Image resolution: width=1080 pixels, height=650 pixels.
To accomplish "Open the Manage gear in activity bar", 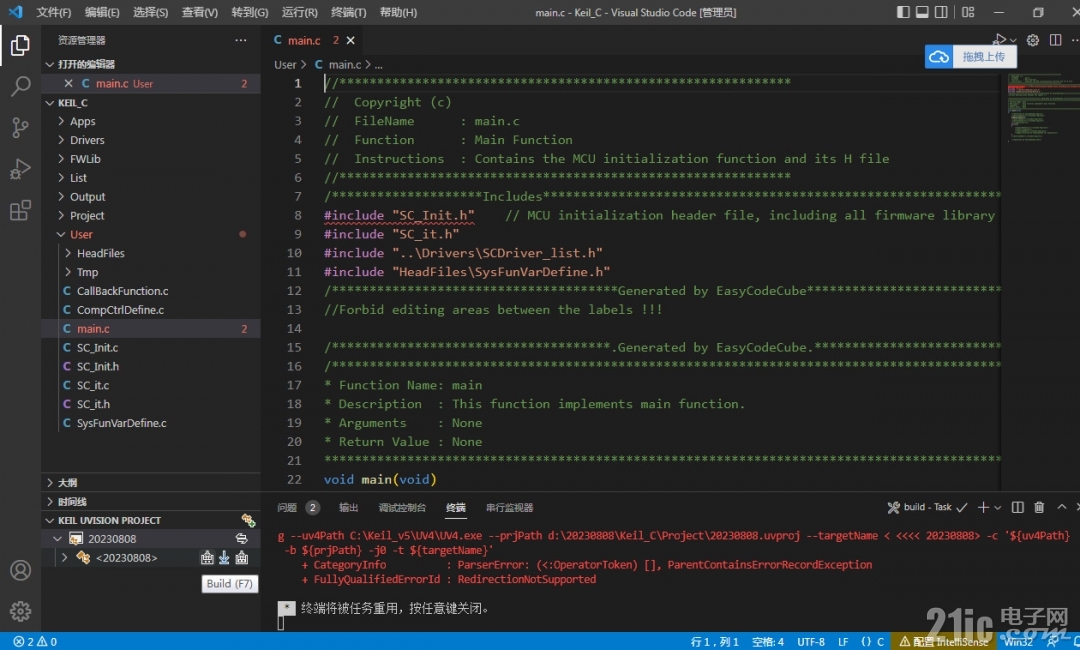I will 20,611.
